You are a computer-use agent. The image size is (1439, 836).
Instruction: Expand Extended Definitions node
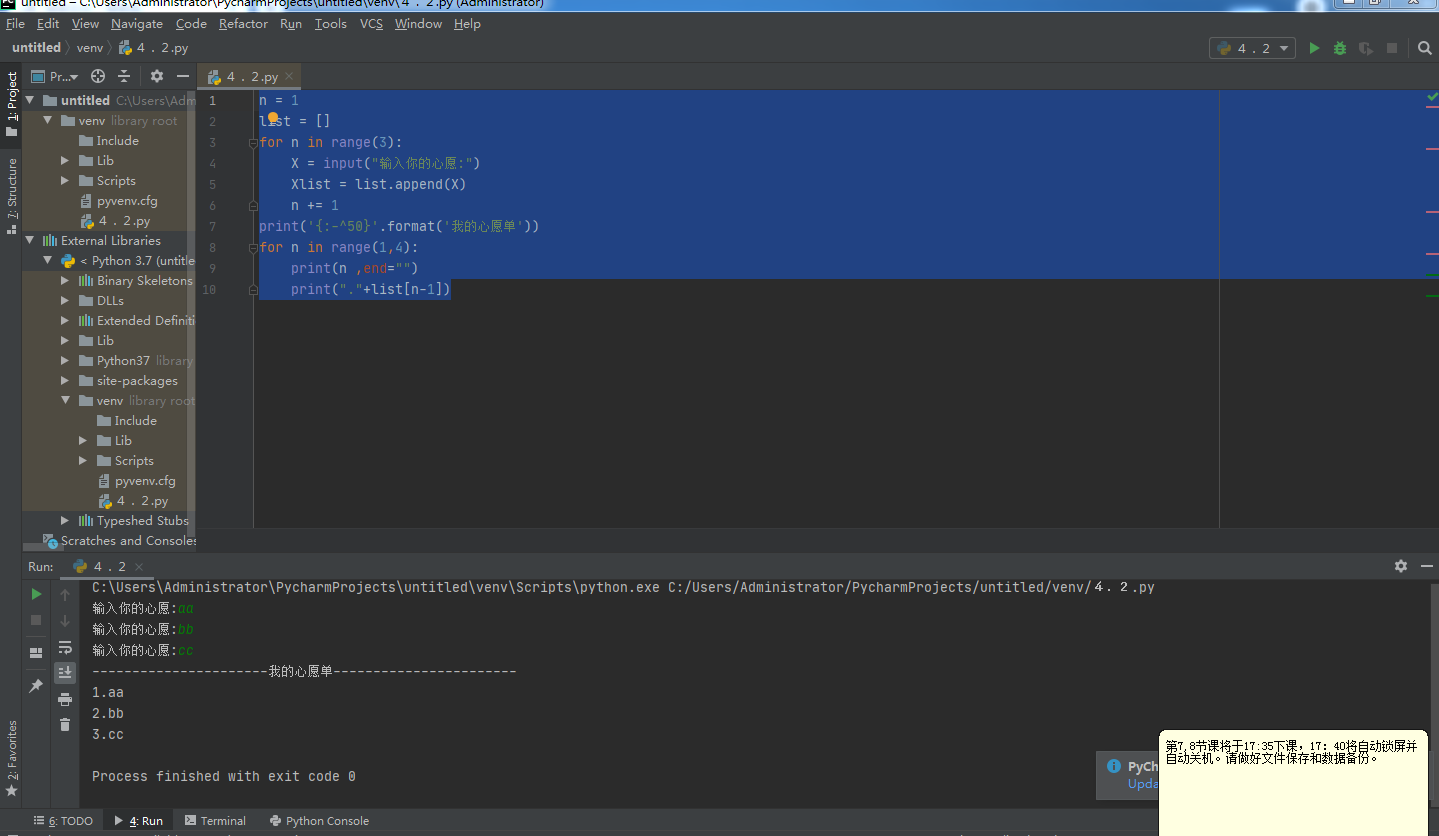coord(65,320)
